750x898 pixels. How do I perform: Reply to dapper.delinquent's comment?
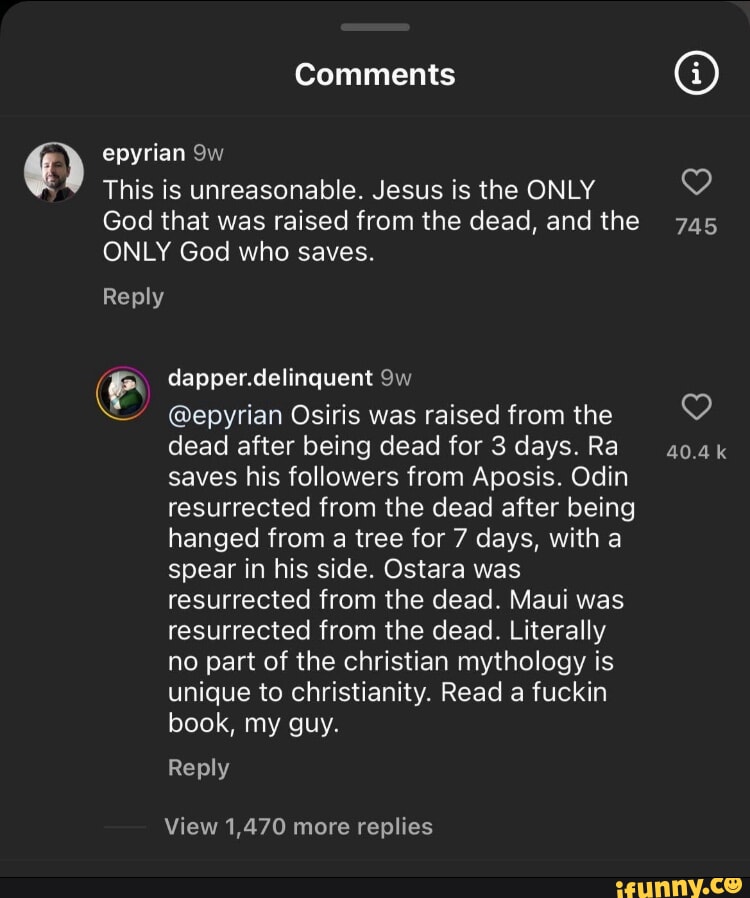pyautogui.click(x=199, y=767)
